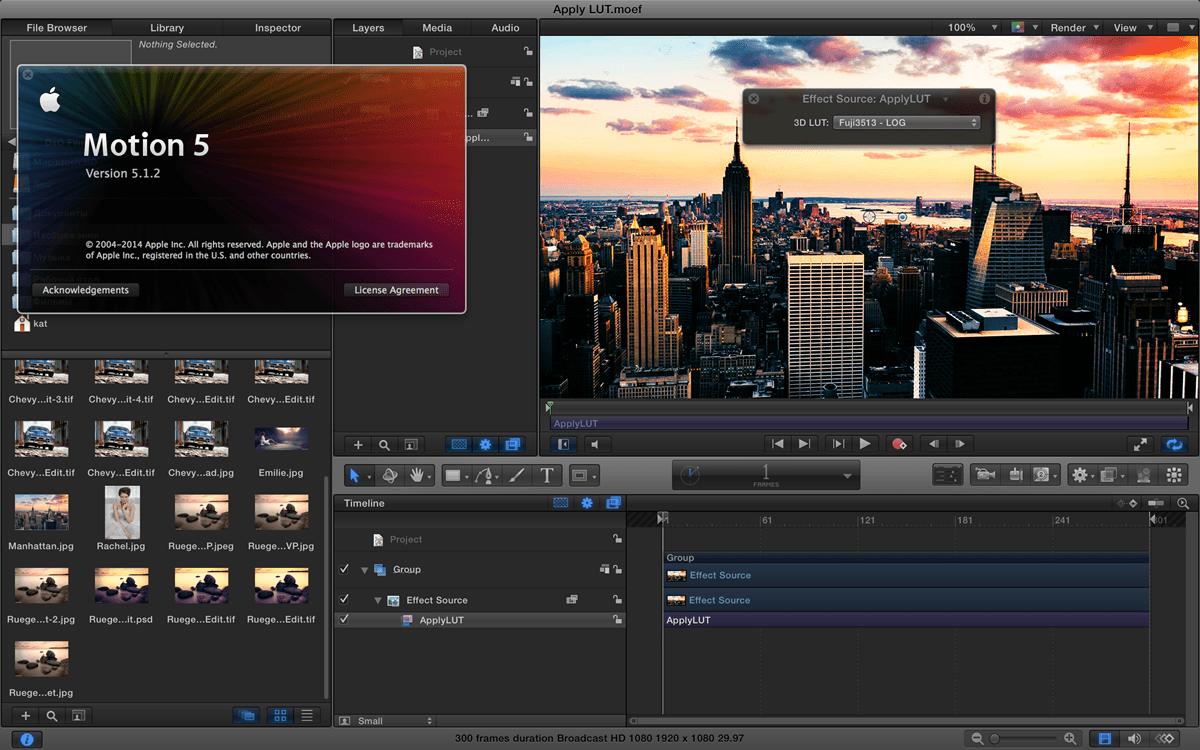
Task: Toggle canvas audio mute speaker
Action: click(595, 444)
